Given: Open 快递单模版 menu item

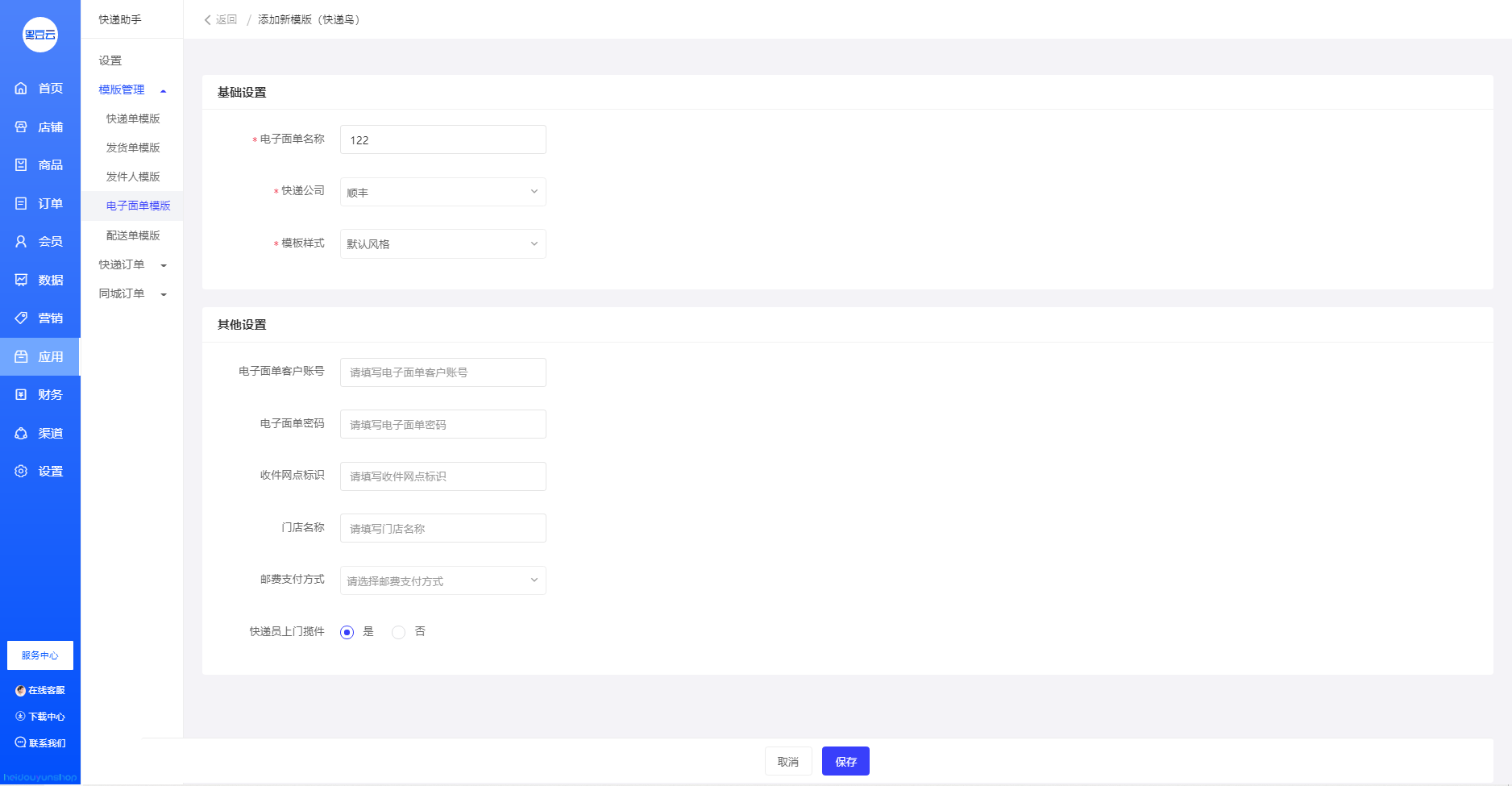Looking at the screenshot, I should pyautogui.click(x=133, y=119).
